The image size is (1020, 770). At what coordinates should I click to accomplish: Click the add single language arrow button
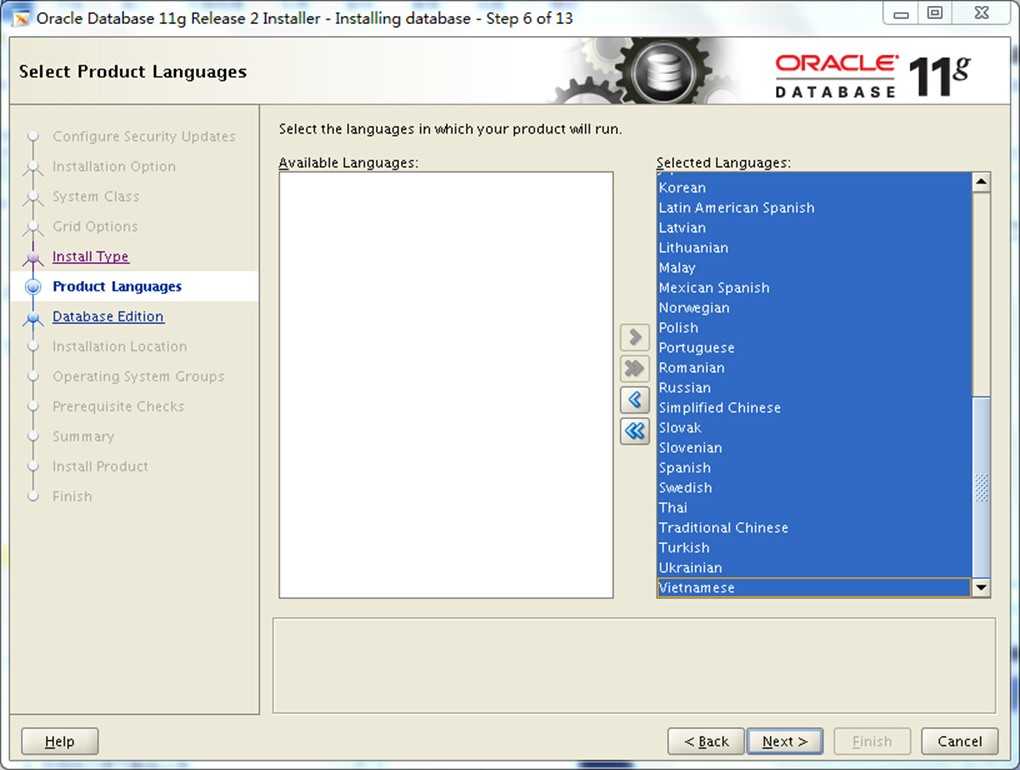click(x=635, y=338)
